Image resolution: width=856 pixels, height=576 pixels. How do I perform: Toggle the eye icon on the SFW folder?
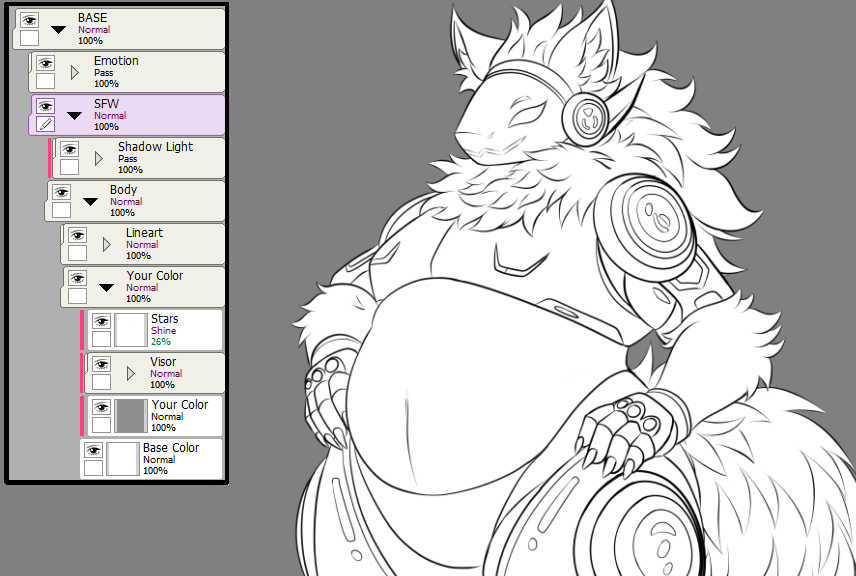45,106
